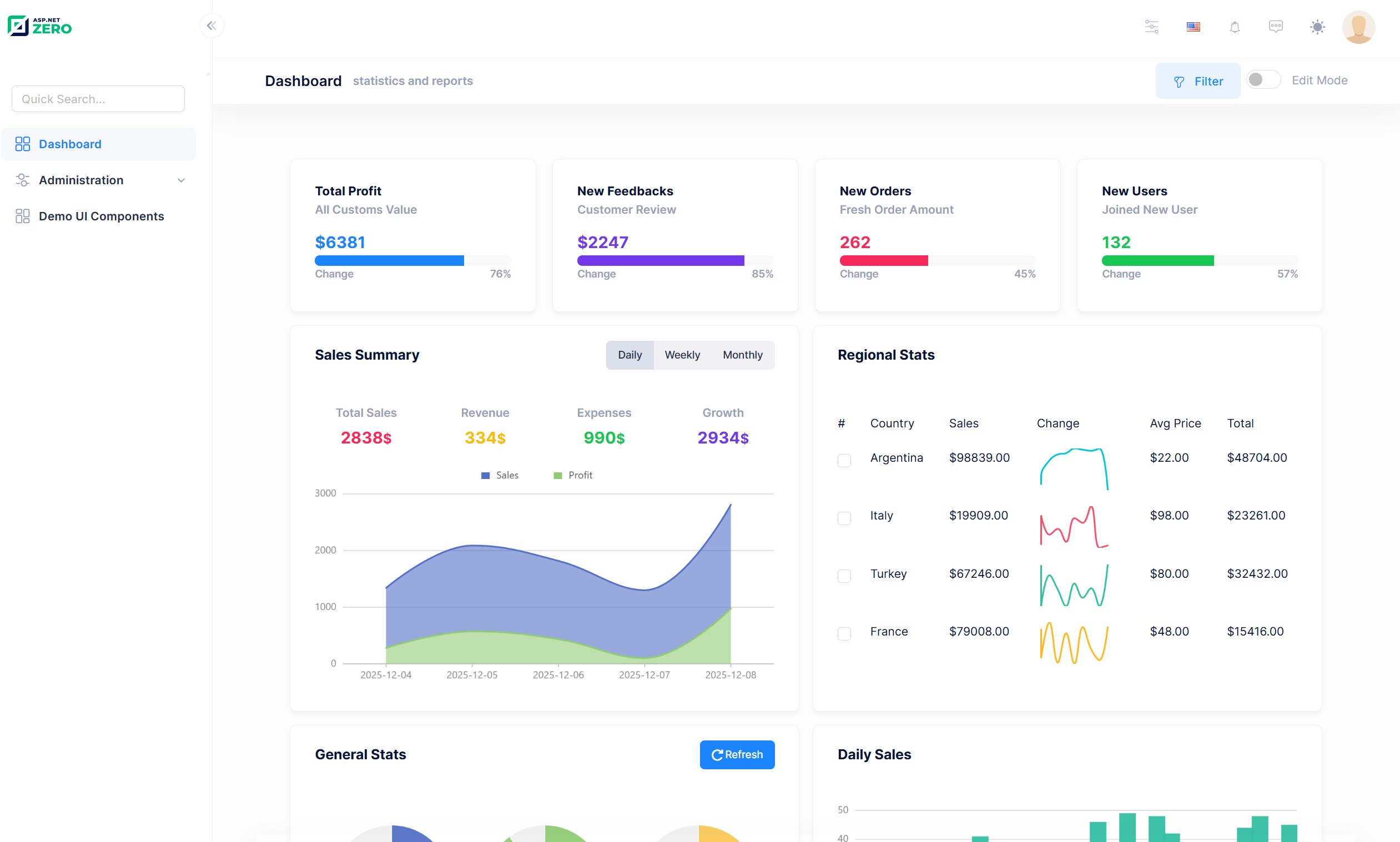Go to Dashboard in the sidebar
Image resolution: width=1400 pixels, height=842 pixels.
coord(99,144)
